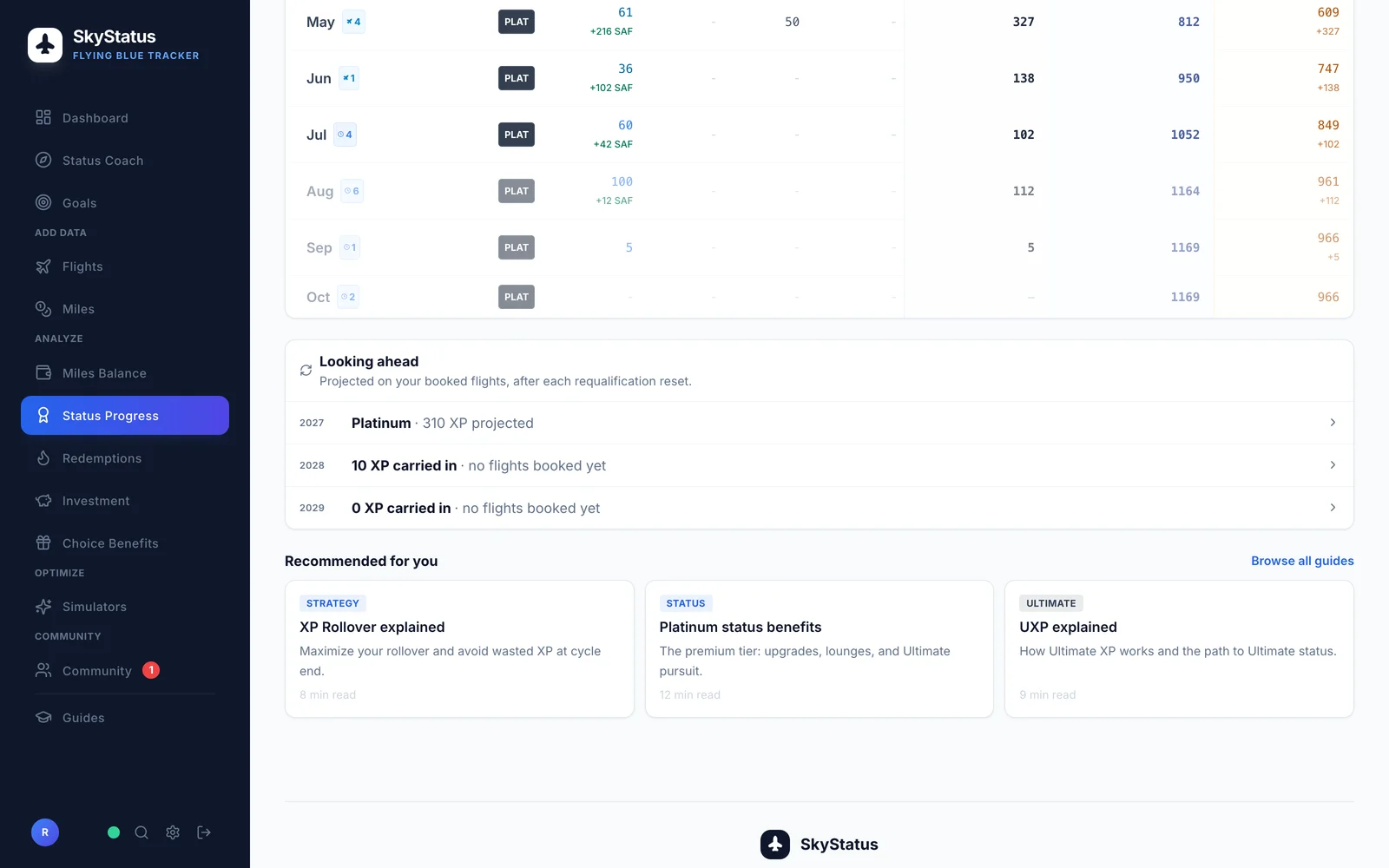Open Investment page
Screen dimensions: 1389x868
pos(125,501)
